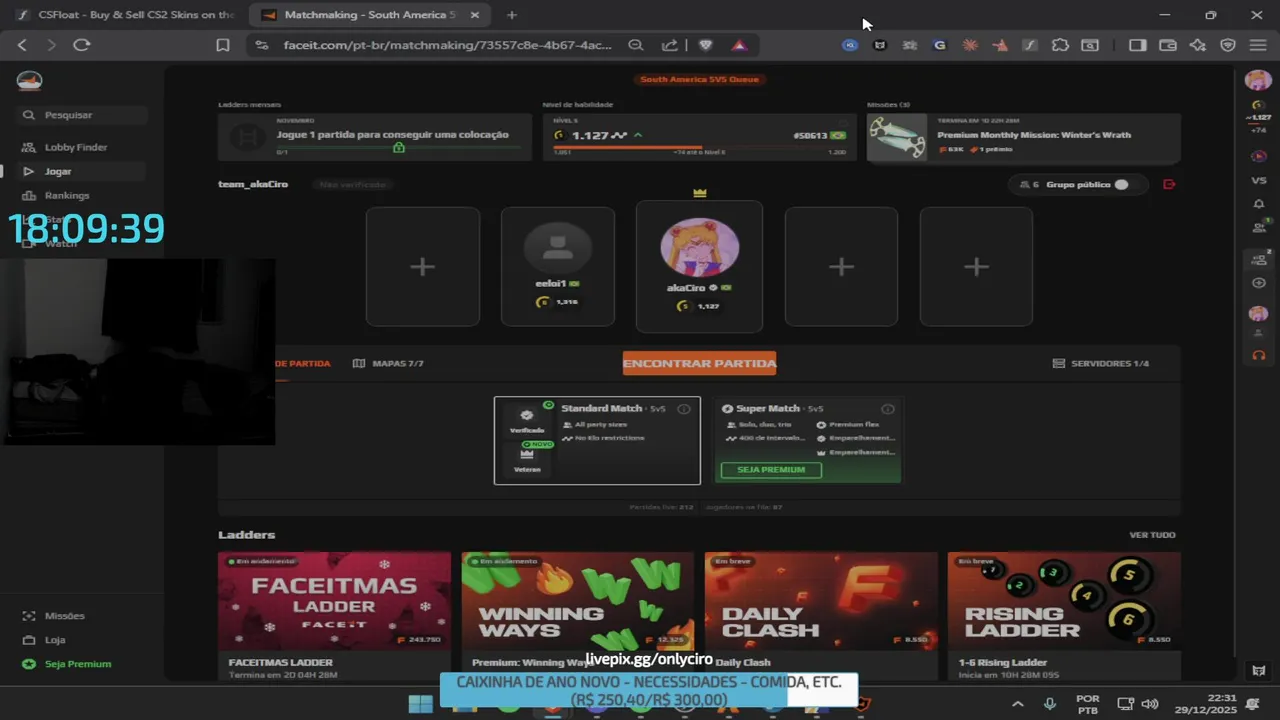
Task: Open the akaCiro player card
Action: point(699,266)
